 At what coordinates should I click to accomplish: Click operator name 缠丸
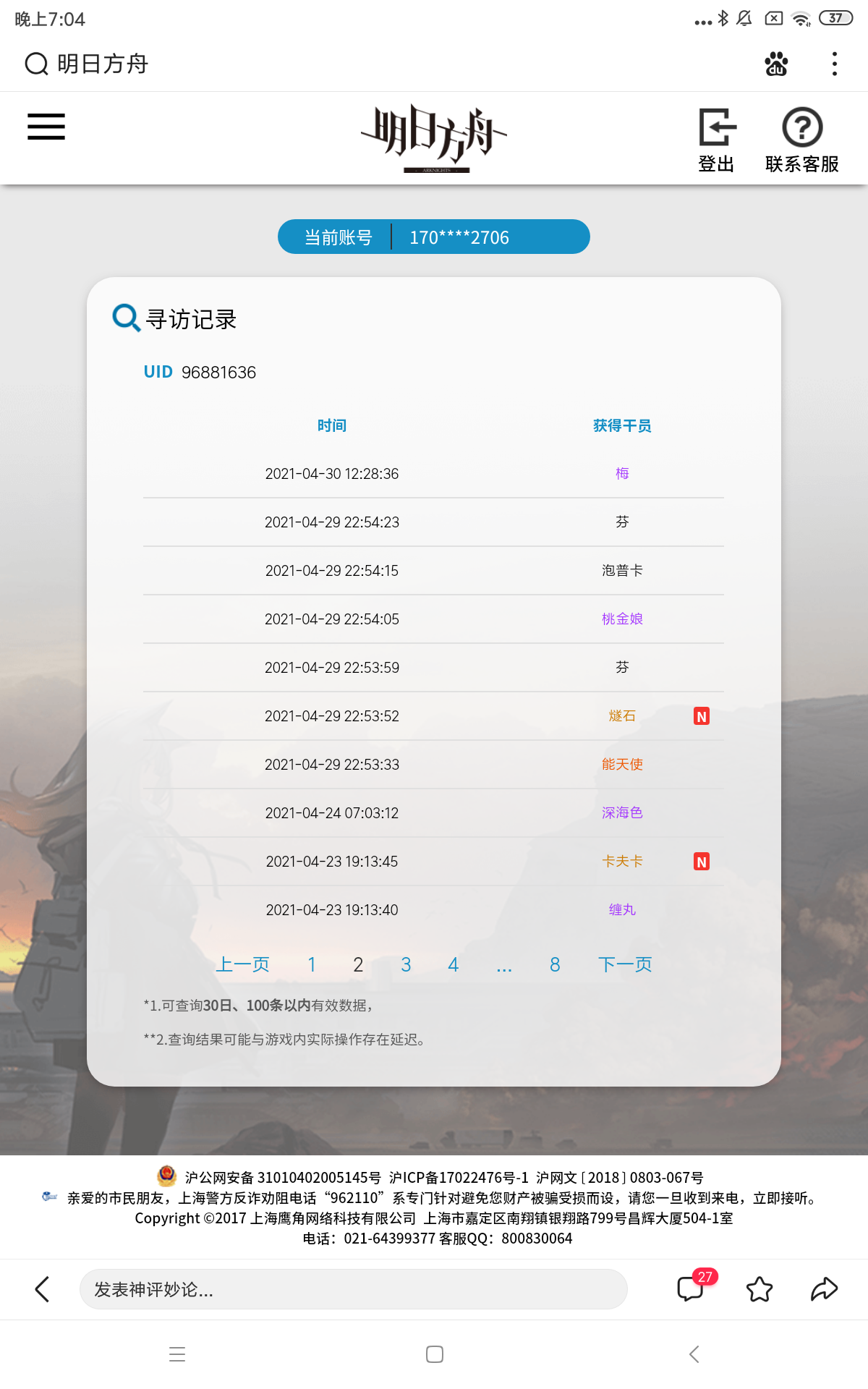(622, 909)
